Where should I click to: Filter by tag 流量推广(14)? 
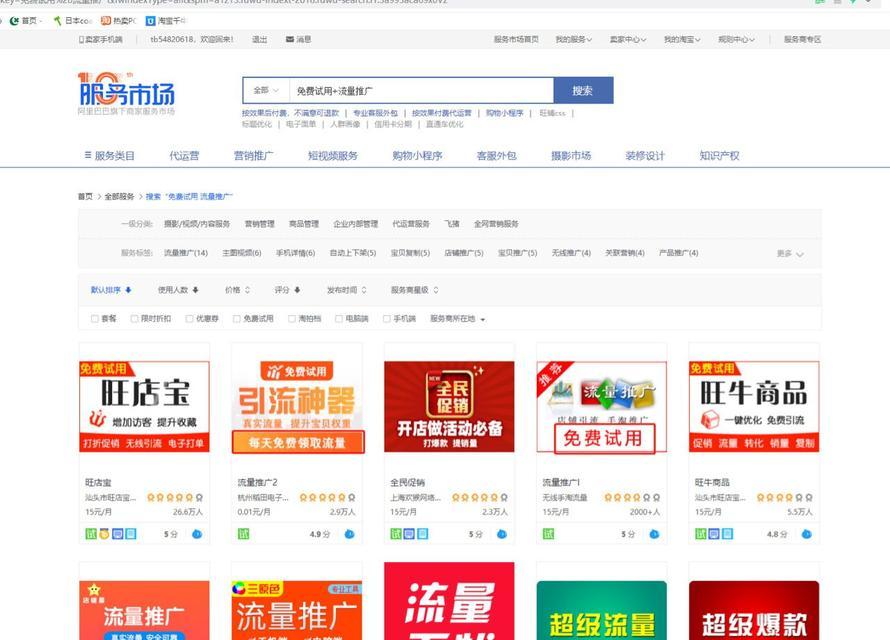(186, 253)
